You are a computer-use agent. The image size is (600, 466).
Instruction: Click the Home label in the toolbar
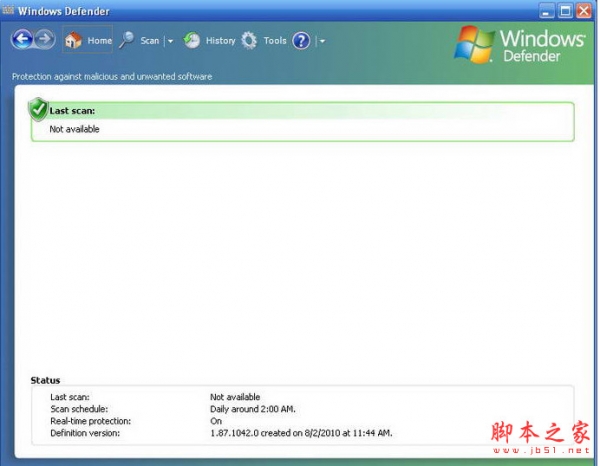[99, 40]
